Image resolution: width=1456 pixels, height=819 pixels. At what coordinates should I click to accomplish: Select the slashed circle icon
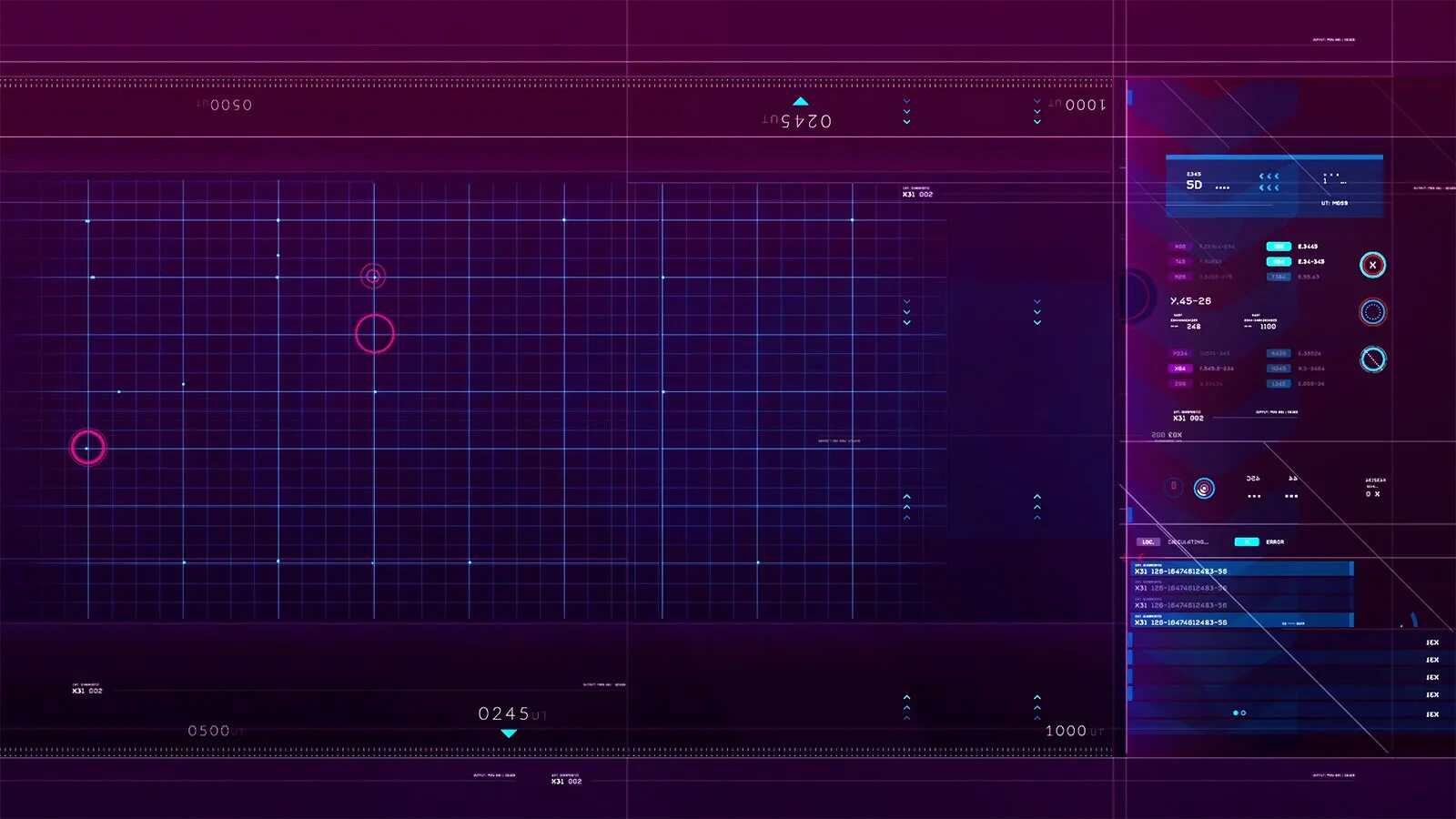point(1372,359)
